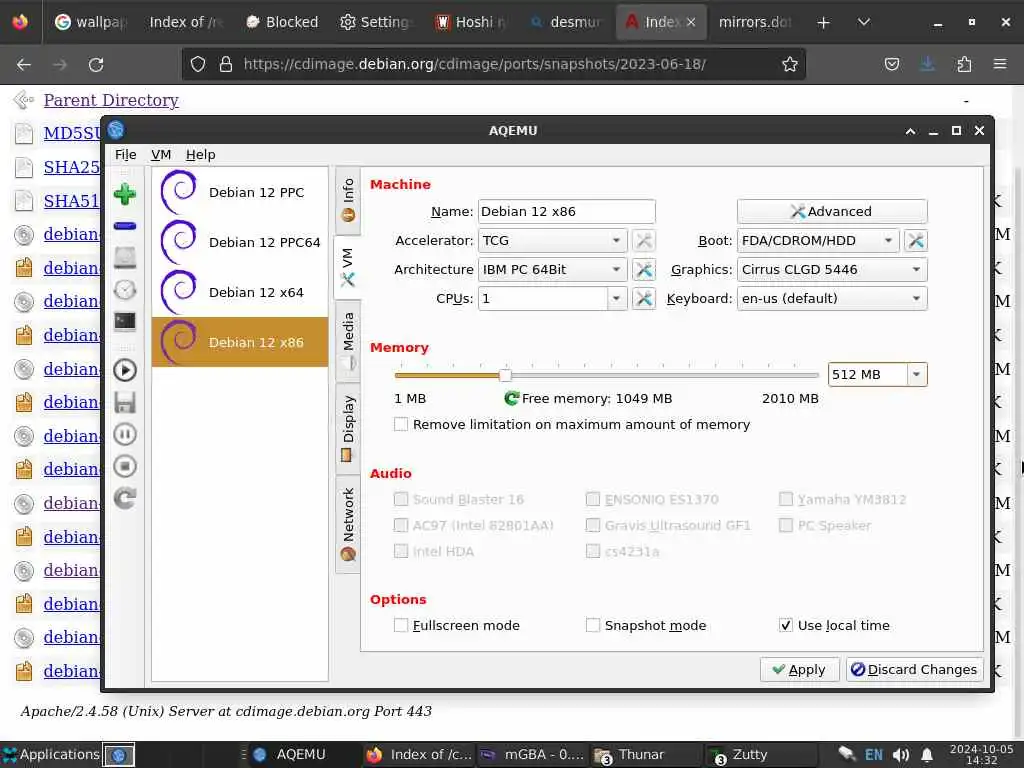Save VM state with the floppy icon
The image size is (1024, 768).
click(x=125, y=402)
